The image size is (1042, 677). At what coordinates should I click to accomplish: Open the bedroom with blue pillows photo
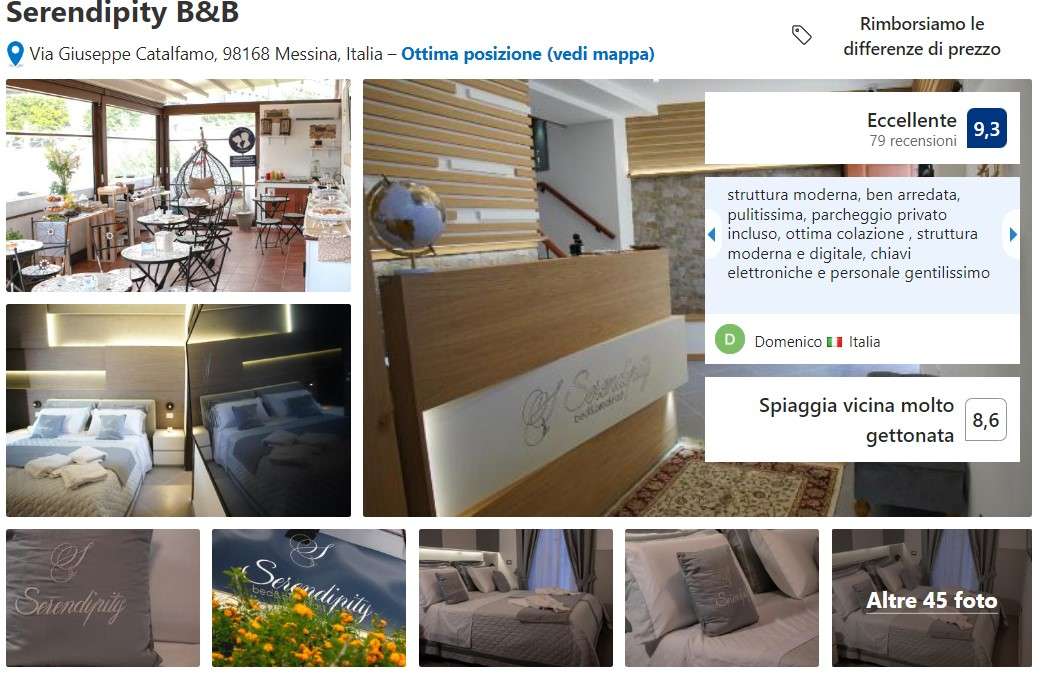(178, 411)
